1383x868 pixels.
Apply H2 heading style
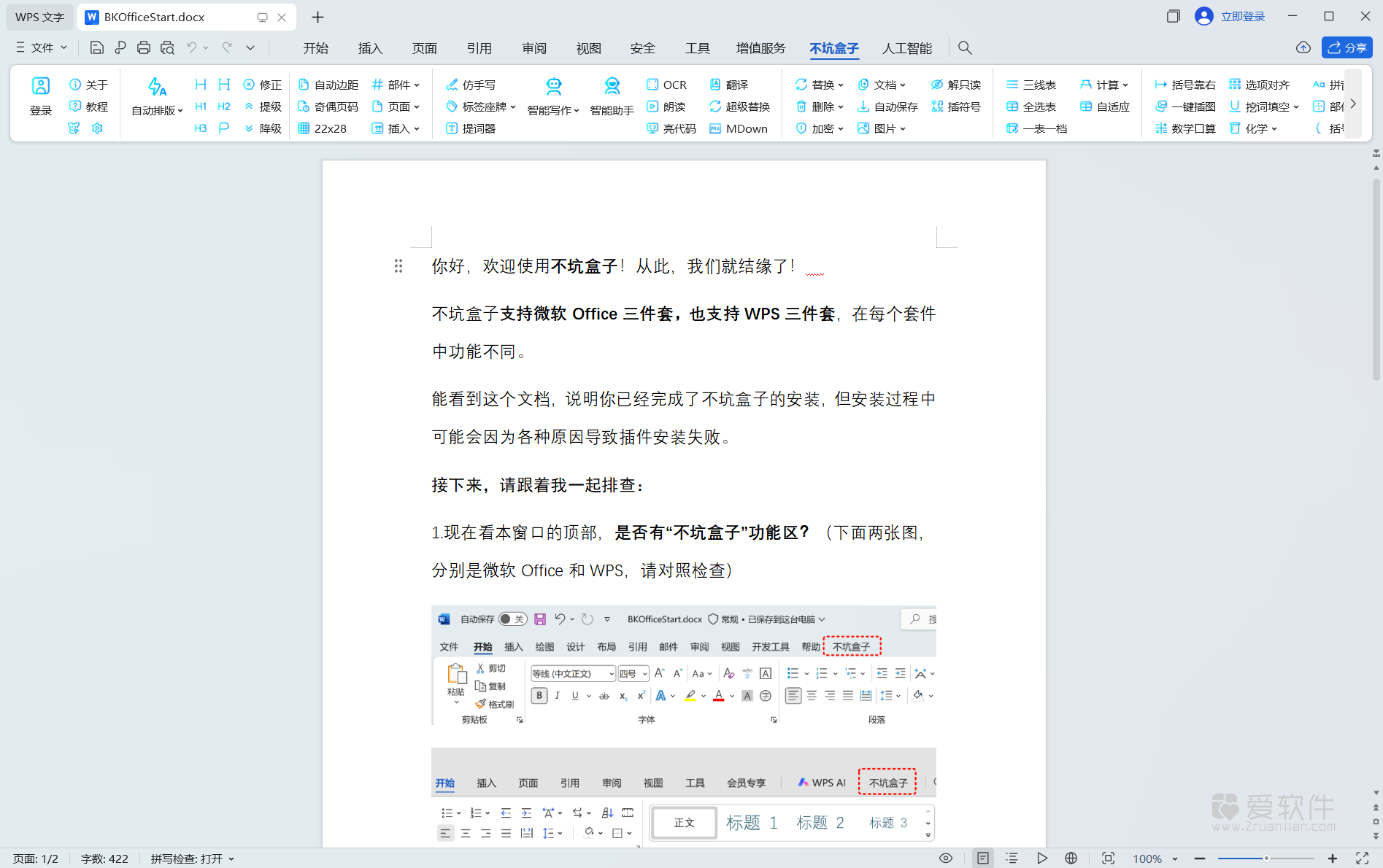(x=224, y=106)
